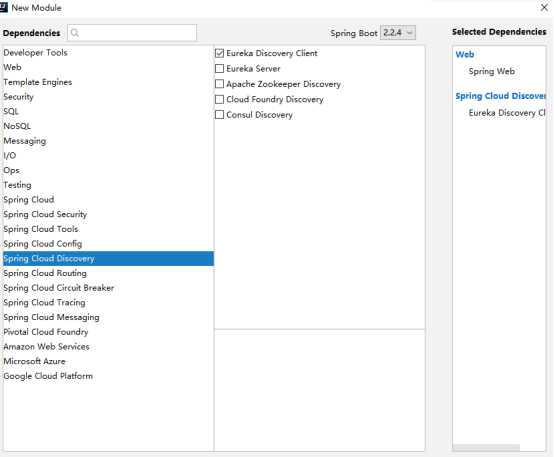Enable Apache Zookeeper Discovery checkbox
The image size is (554, 457).
[x=219, y=84]
